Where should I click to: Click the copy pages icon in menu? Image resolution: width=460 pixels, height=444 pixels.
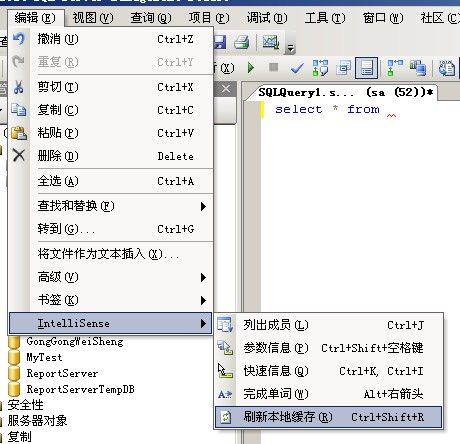pos(19,110)
